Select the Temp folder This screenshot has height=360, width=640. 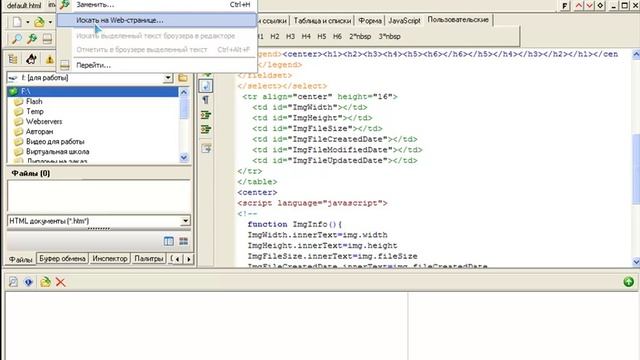[x=35, y=111]
